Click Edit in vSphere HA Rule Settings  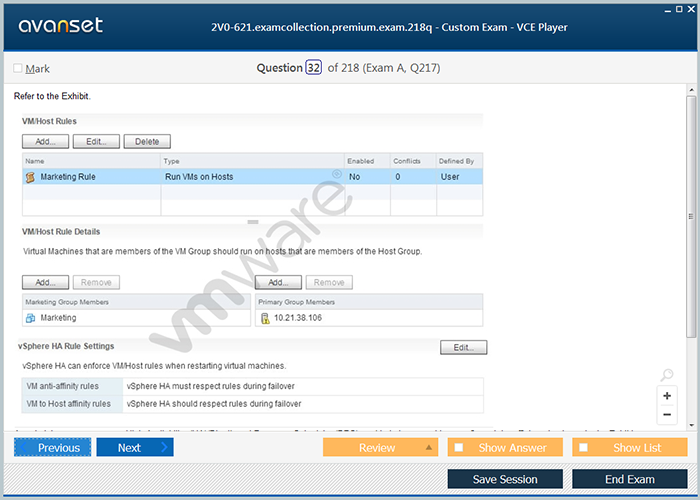463,348
